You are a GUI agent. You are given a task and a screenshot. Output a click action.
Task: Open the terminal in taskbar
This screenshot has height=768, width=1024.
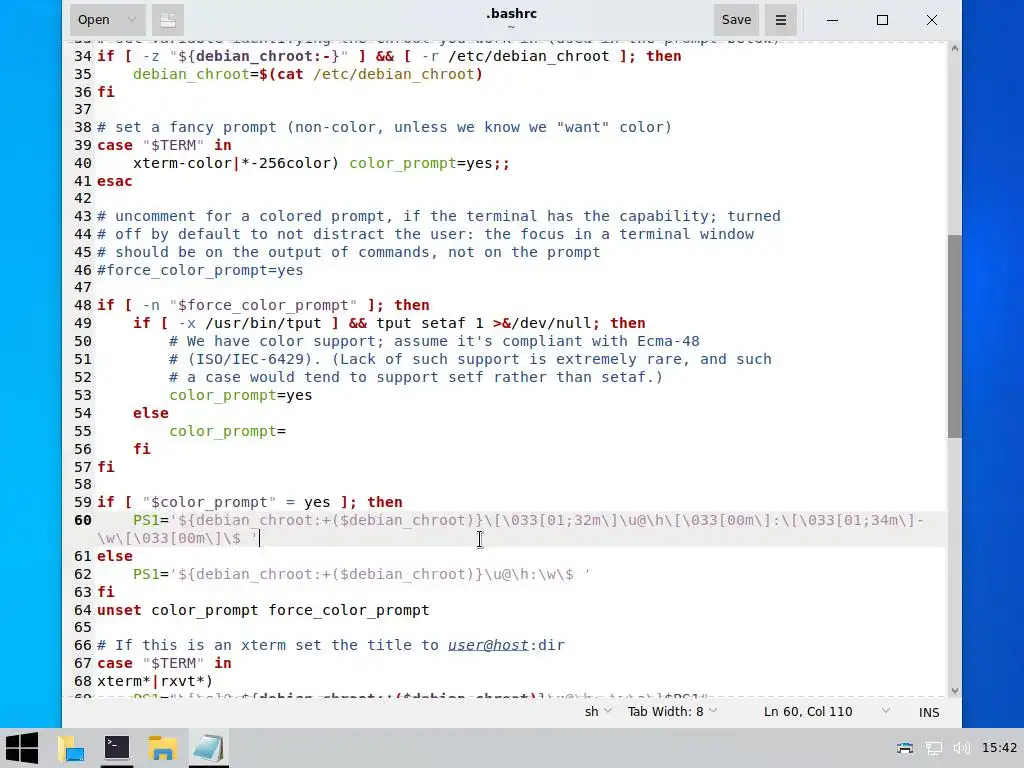[x=117, y=748]
